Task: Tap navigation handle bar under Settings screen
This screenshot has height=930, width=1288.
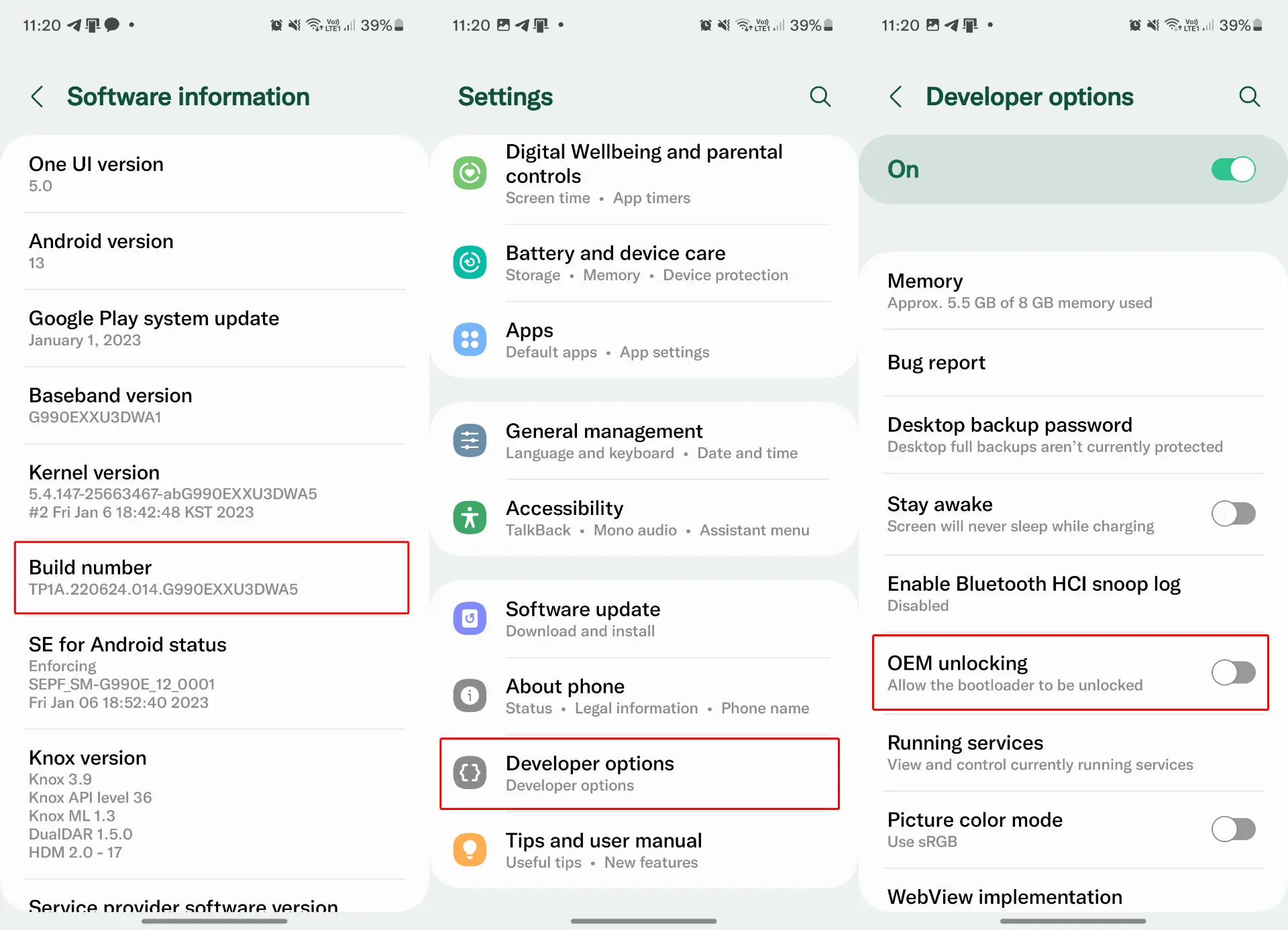Action: pos(643,921)
